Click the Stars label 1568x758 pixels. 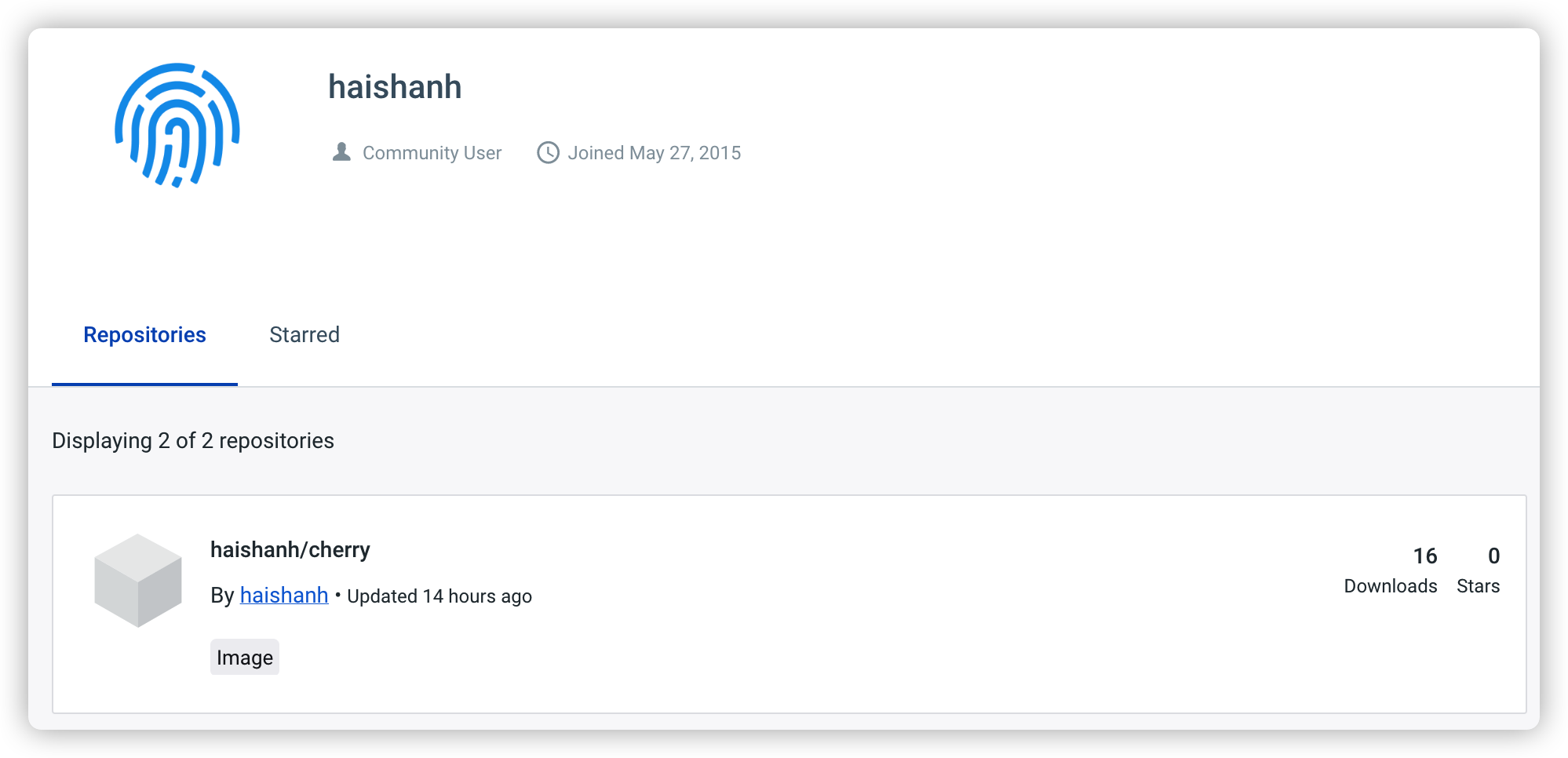point(1479,586)
